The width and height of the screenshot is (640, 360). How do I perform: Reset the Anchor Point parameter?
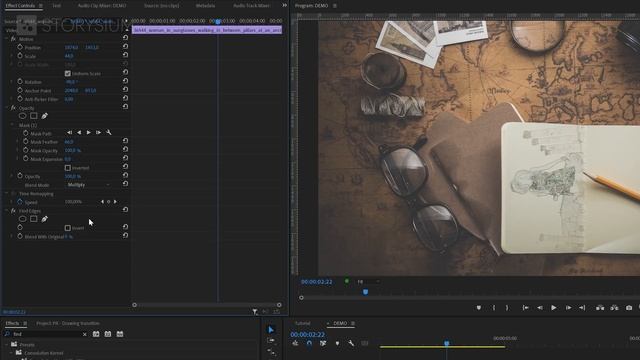click(x=125, y=90)
